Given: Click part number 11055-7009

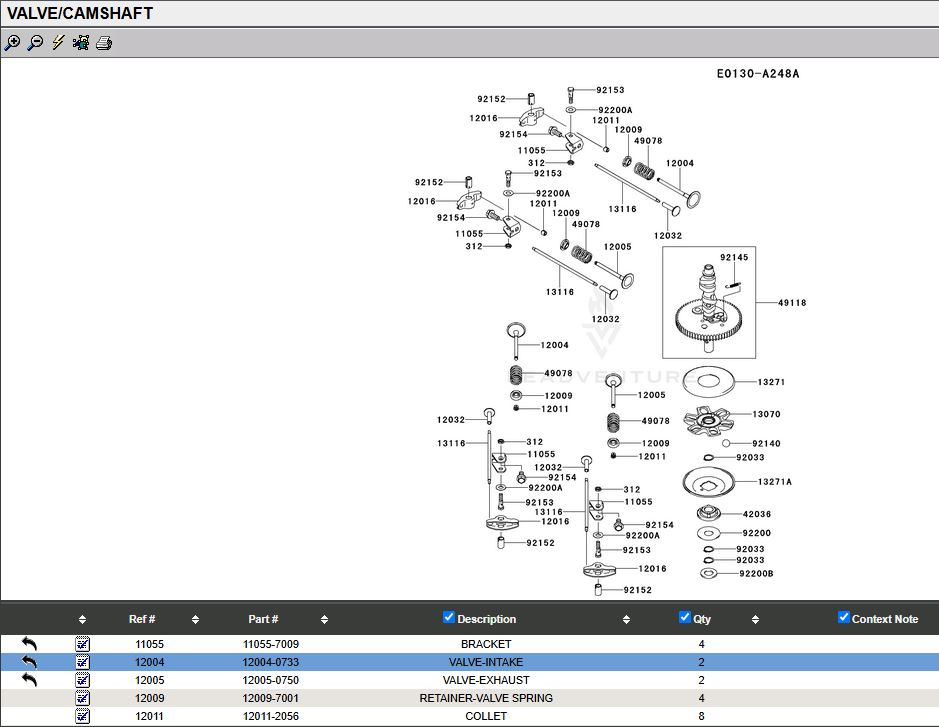Looking at the screenshot, I should point(270,644).
